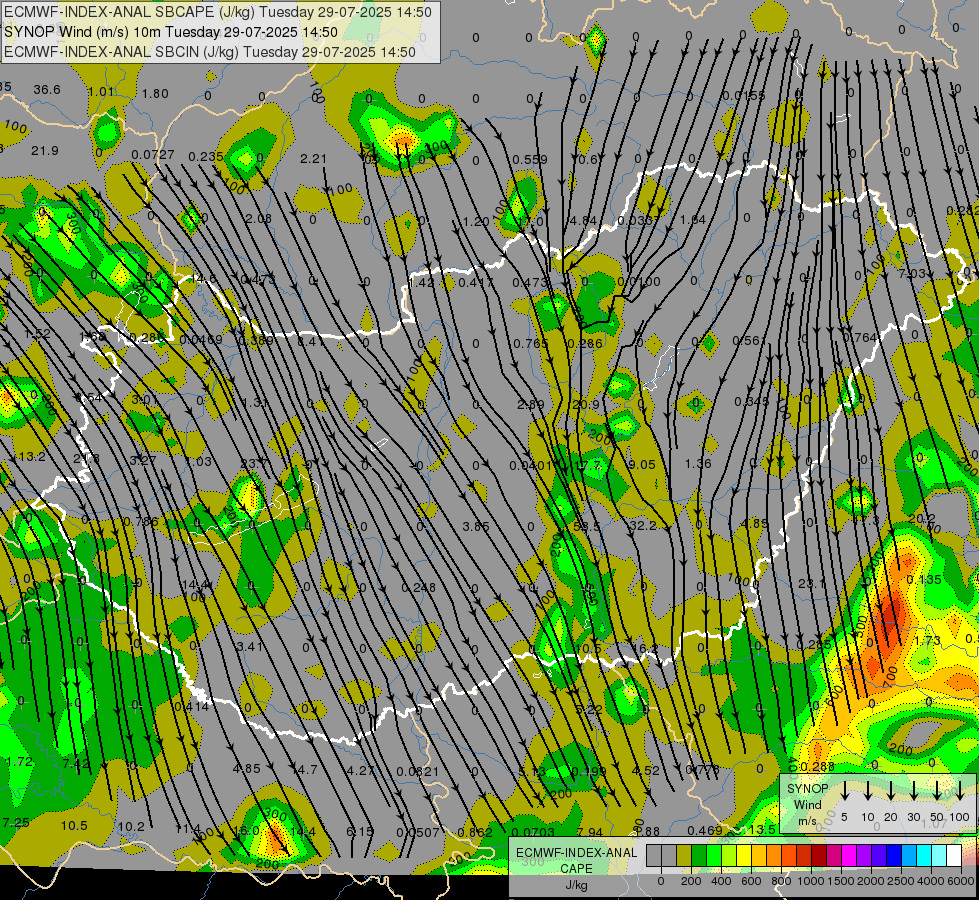Click the 1500 tick on CAPE scale
Screen dimensions: 979x900
(x=841, y=881)
